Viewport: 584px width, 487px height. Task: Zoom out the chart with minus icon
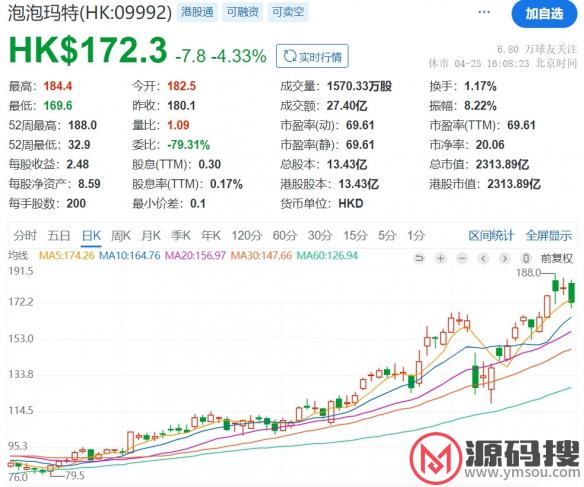(462, 258)
